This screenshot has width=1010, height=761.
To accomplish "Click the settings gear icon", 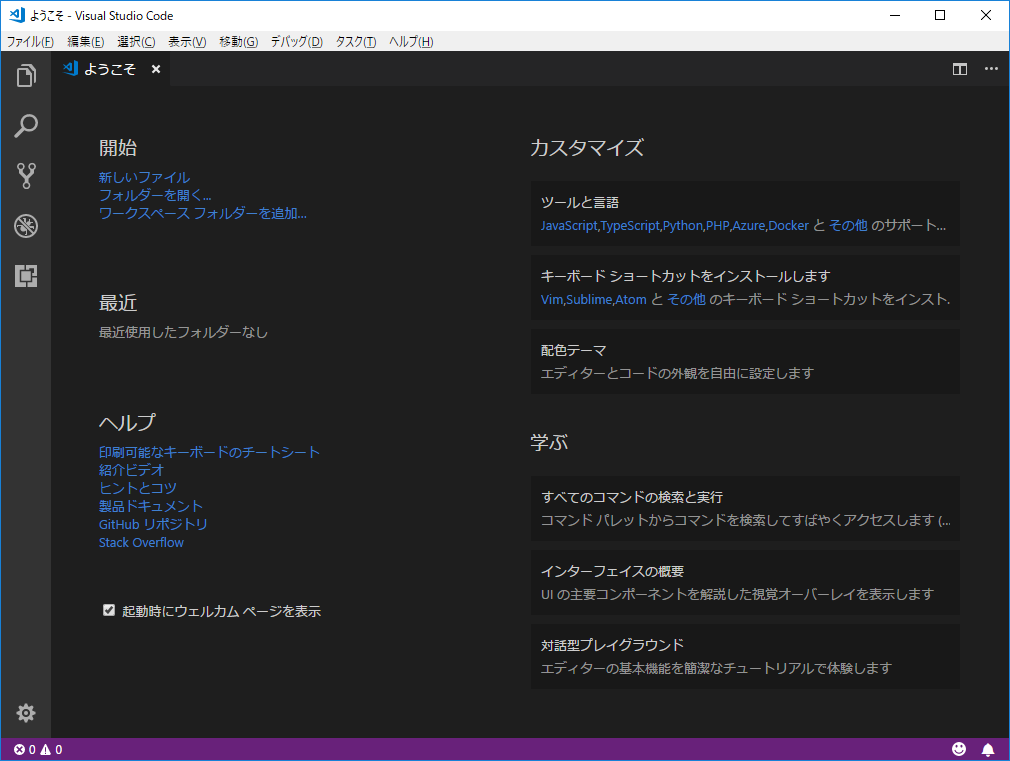I will tap(25, 713).
